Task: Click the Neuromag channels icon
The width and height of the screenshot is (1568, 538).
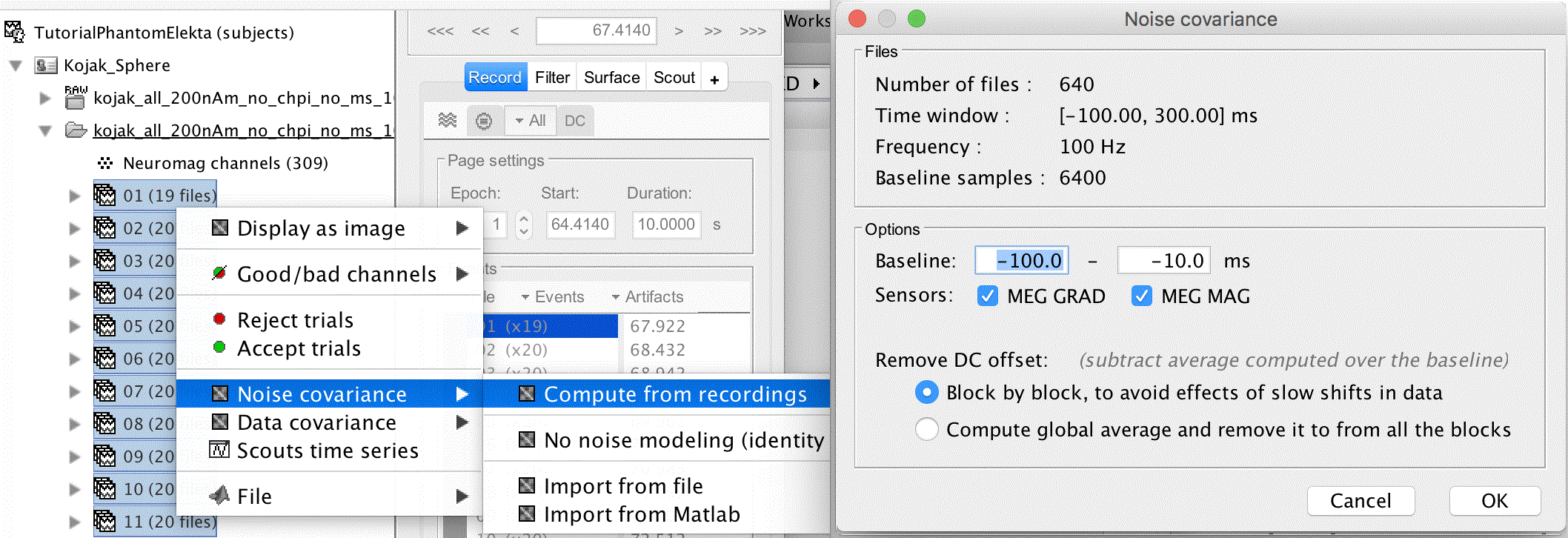Action: tap(105, 163)
